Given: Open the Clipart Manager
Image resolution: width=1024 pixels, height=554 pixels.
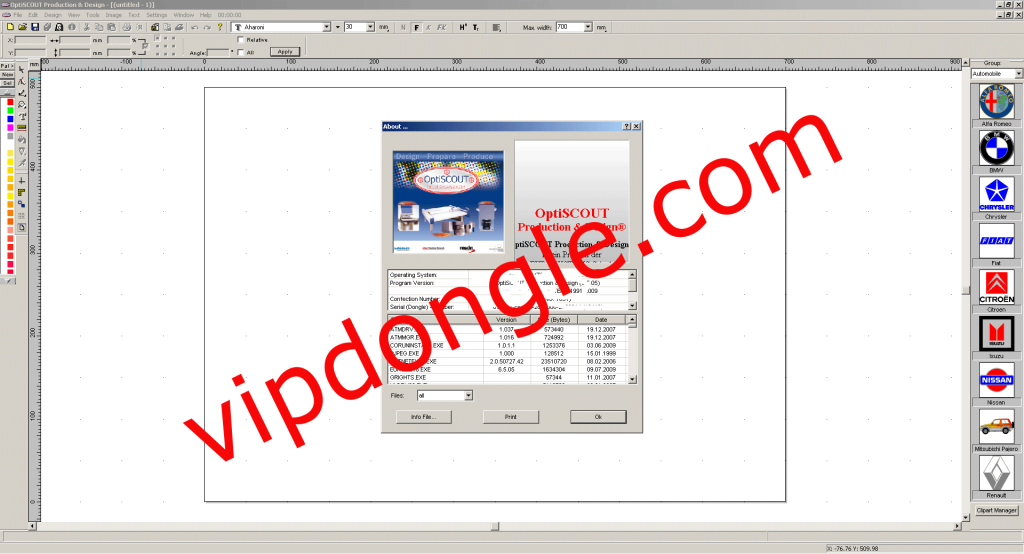Looking at the screenshot, I should click(x=996, y=510).
